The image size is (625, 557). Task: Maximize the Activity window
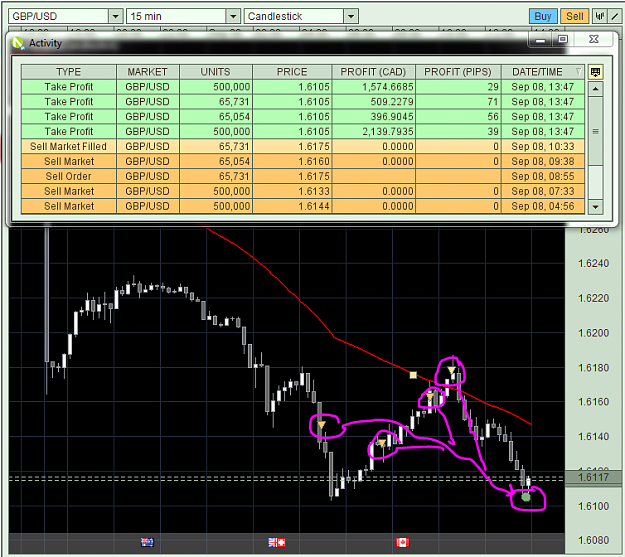(x=562, y=39)
